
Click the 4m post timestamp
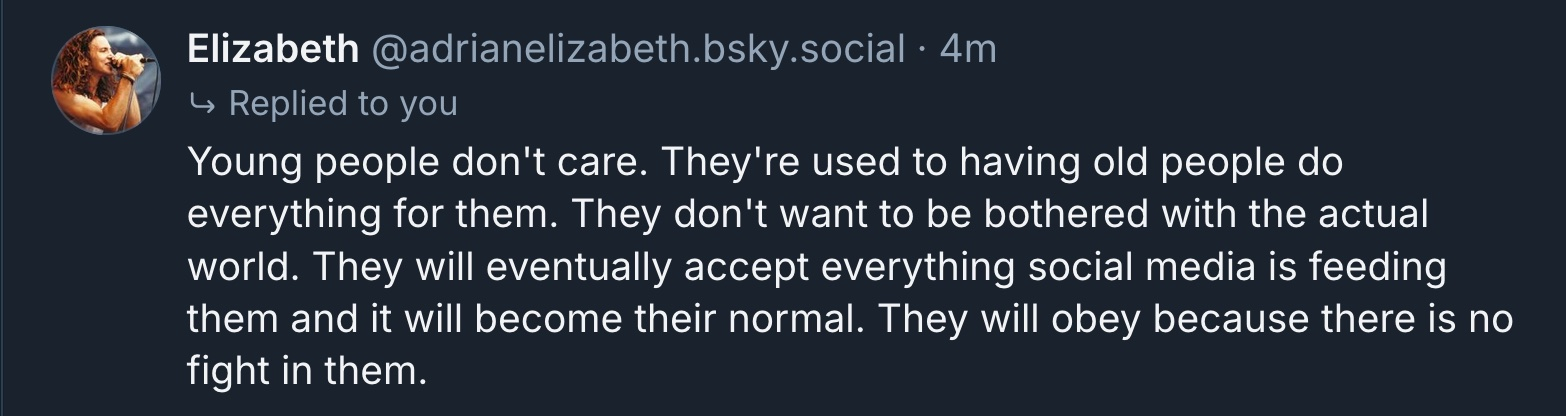pos(969,49)
